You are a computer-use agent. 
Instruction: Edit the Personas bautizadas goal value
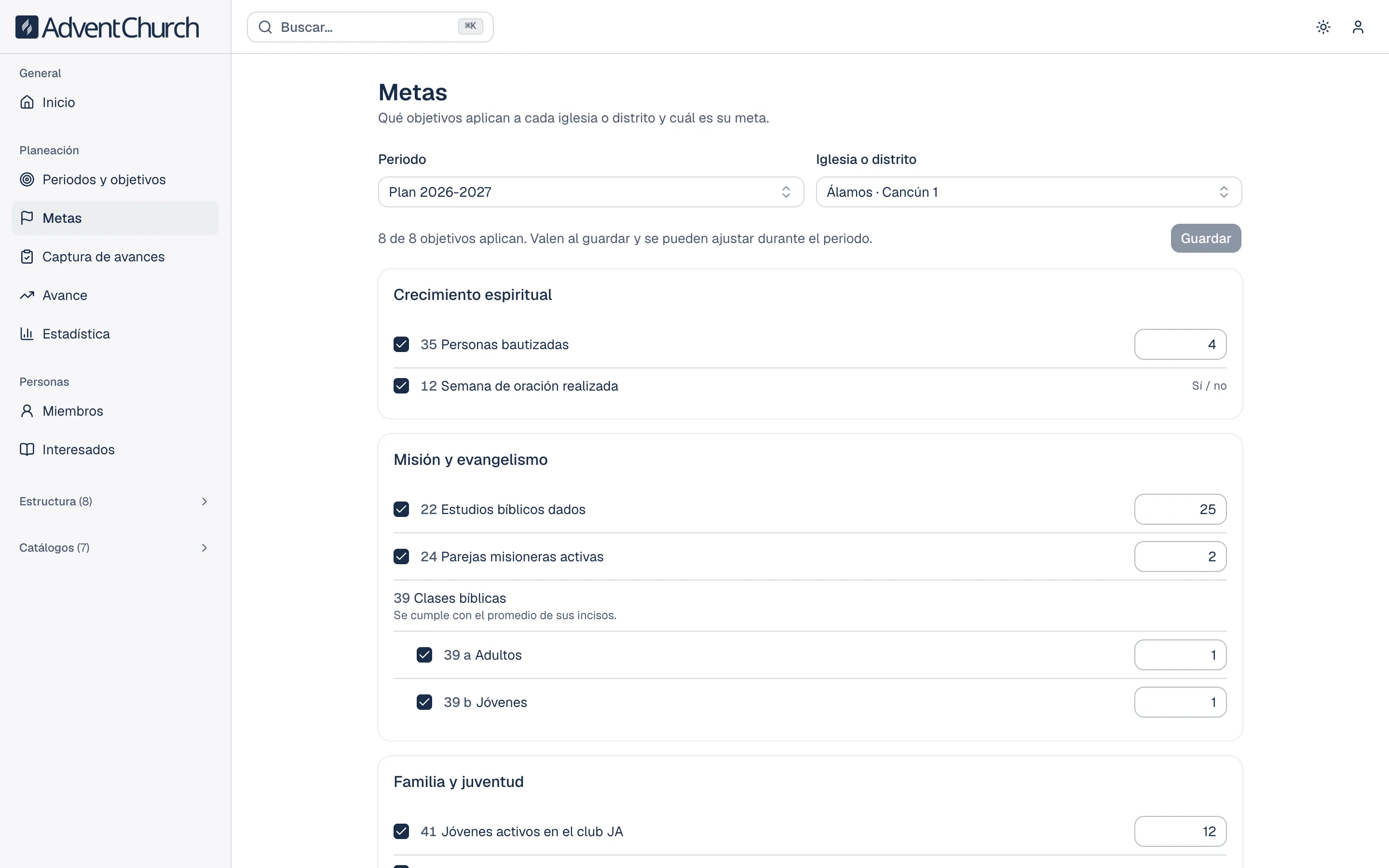tap(1180, 344)
